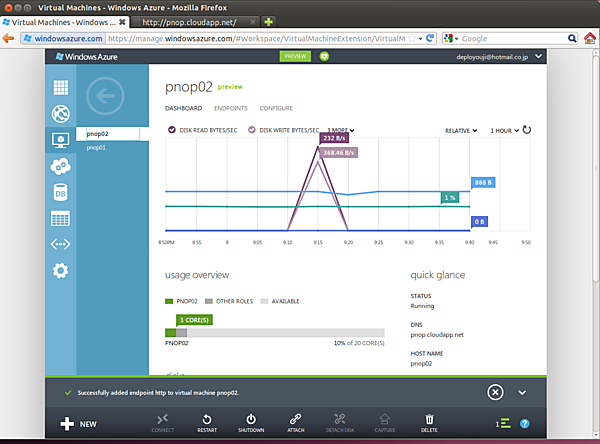This screenshot has width=600, height=444.
Task: Click the deployouji@hotmail.co.jp account
Action: click(x=492, y=57)
